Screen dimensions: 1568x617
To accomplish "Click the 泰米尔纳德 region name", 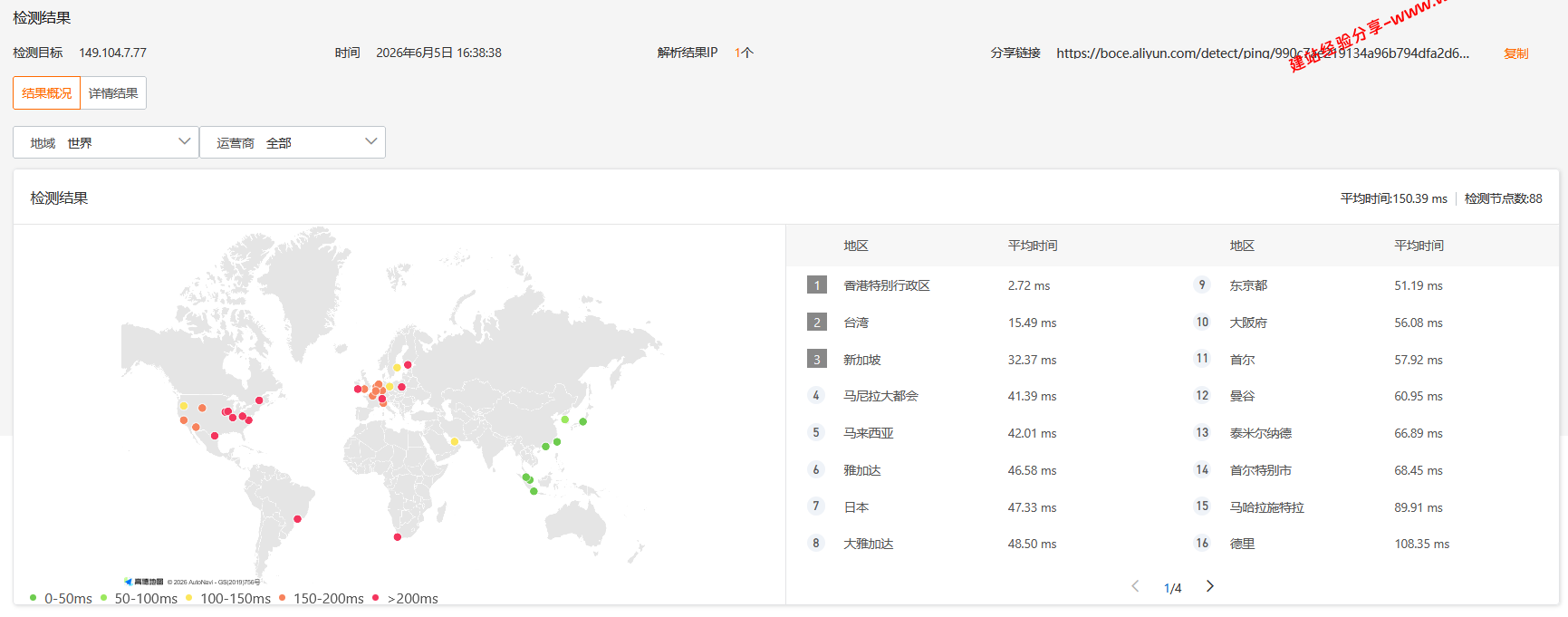I will point(1260,433).
